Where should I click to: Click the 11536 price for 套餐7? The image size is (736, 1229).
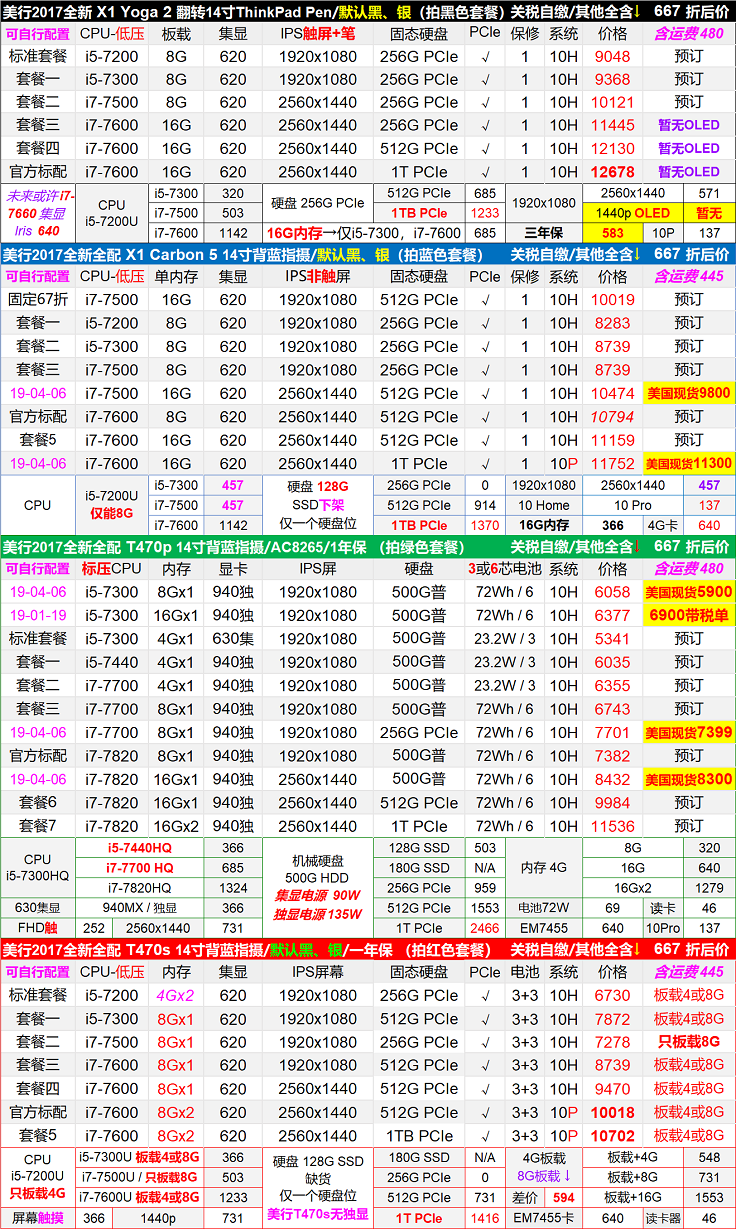pyautogui.click(x=612, y=826)
